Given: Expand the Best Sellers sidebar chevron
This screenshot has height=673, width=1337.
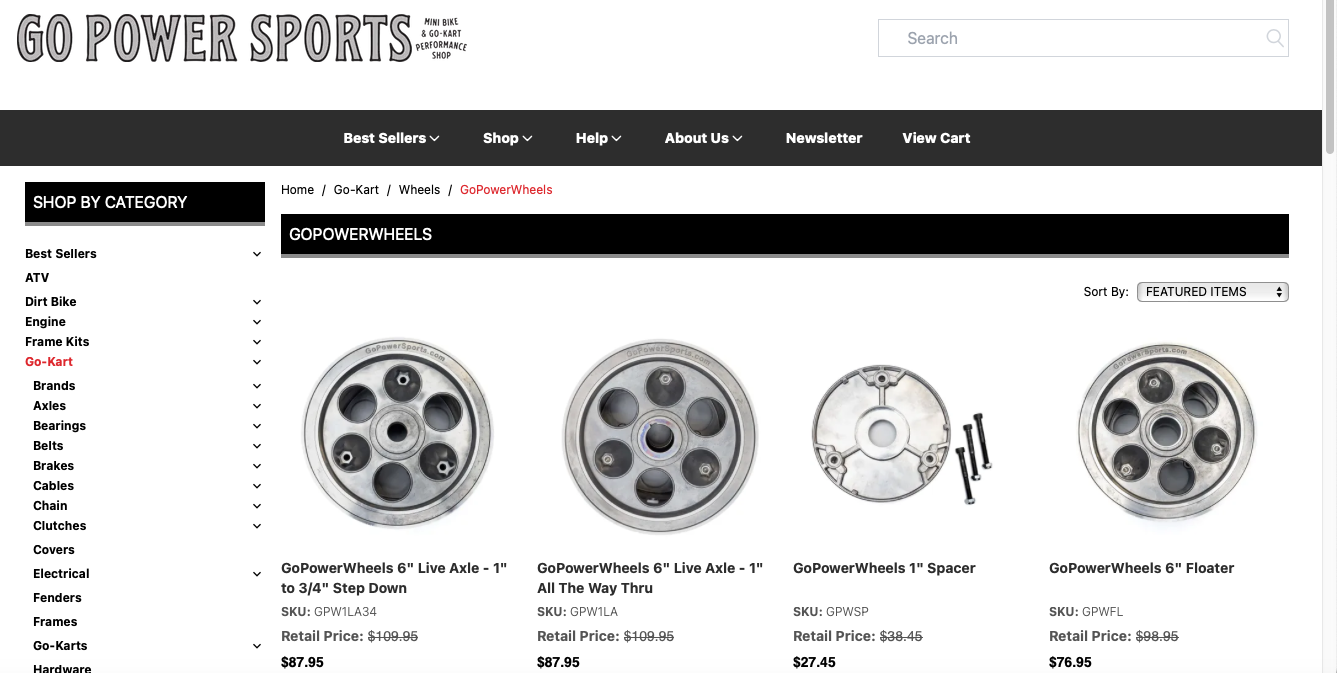Looking at the screenshot, I should [257, 254].
